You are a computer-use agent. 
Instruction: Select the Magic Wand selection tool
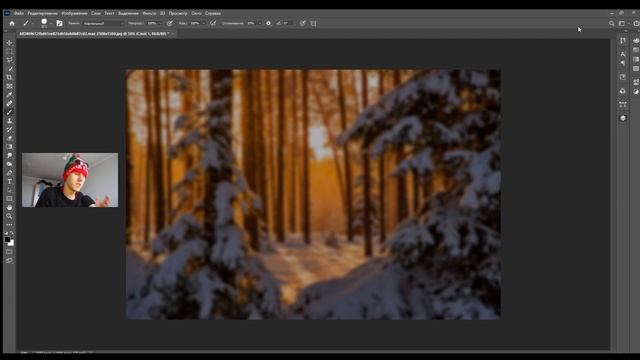click(x=9, y=69)
